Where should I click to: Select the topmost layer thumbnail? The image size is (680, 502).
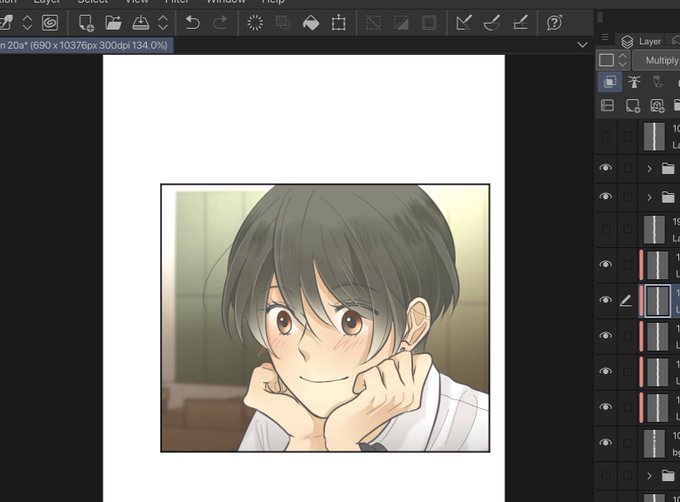[x=654, y=137]
